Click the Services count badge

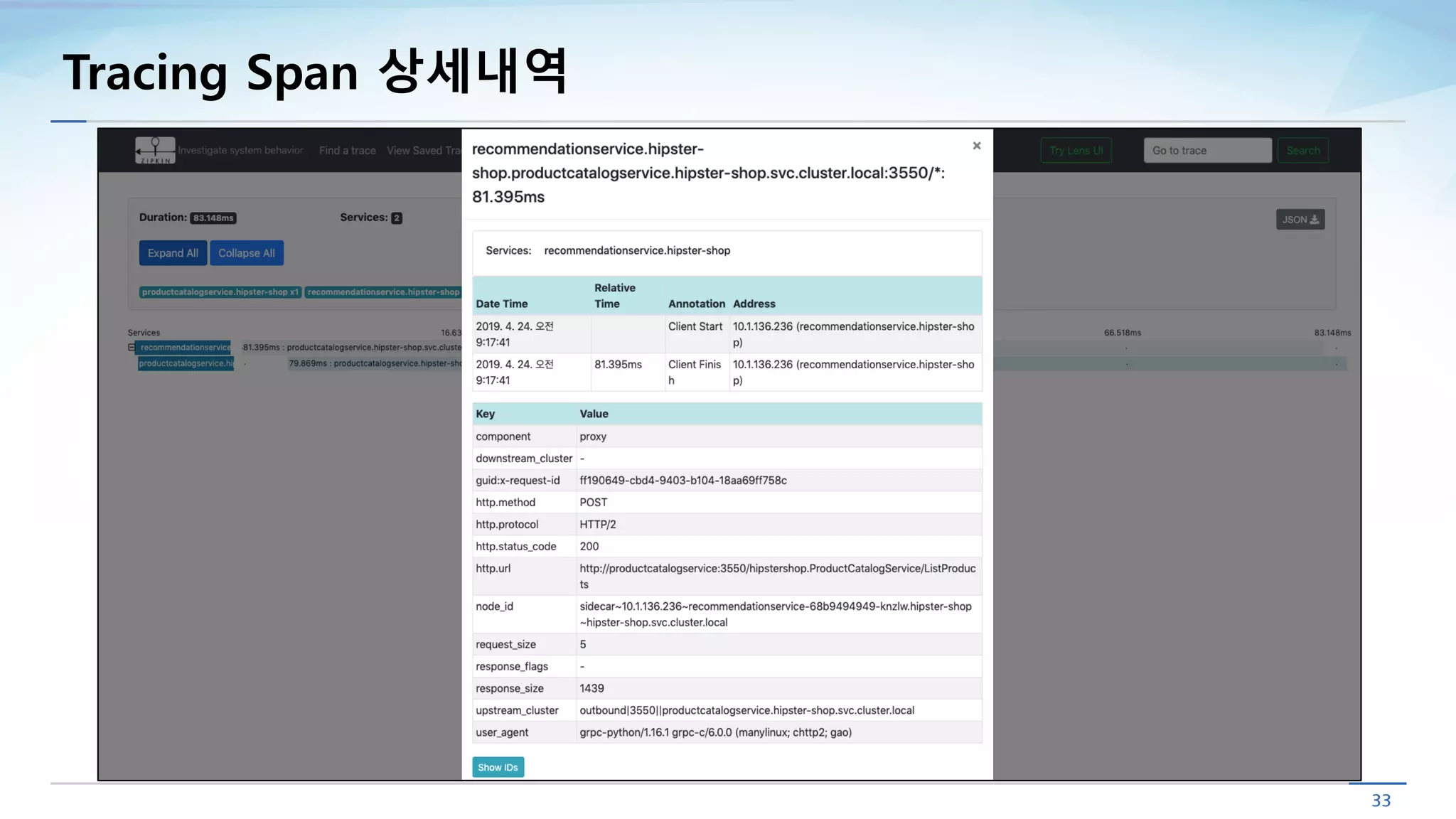coord(397,218)
